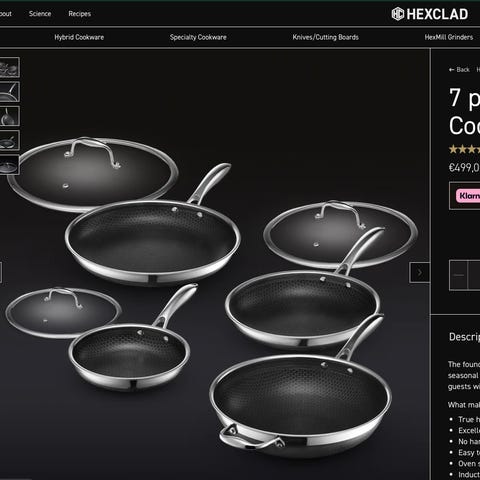Screen dimensions: 480x480
Task: Select fifth thumbnail showing glass lid
Action: pos(9,165)
